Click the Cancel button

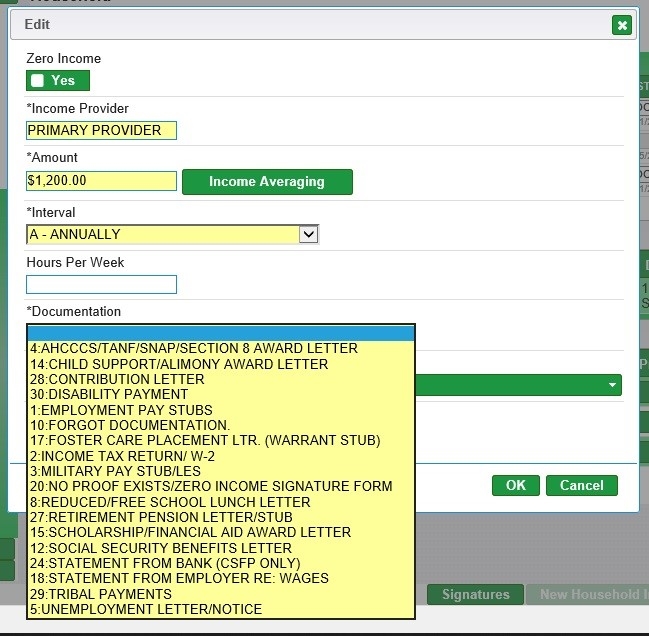pyautogui.click(x=581, y=485)
